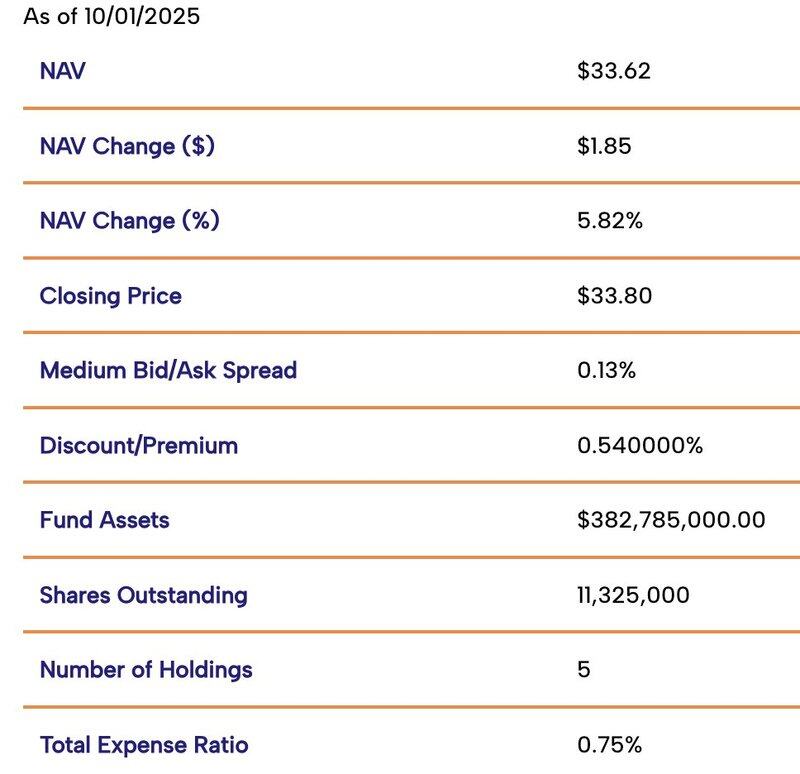This screenshot has height=774, width=800.
Task: Select the NAV Change ($) label
Action: (127, 146)
